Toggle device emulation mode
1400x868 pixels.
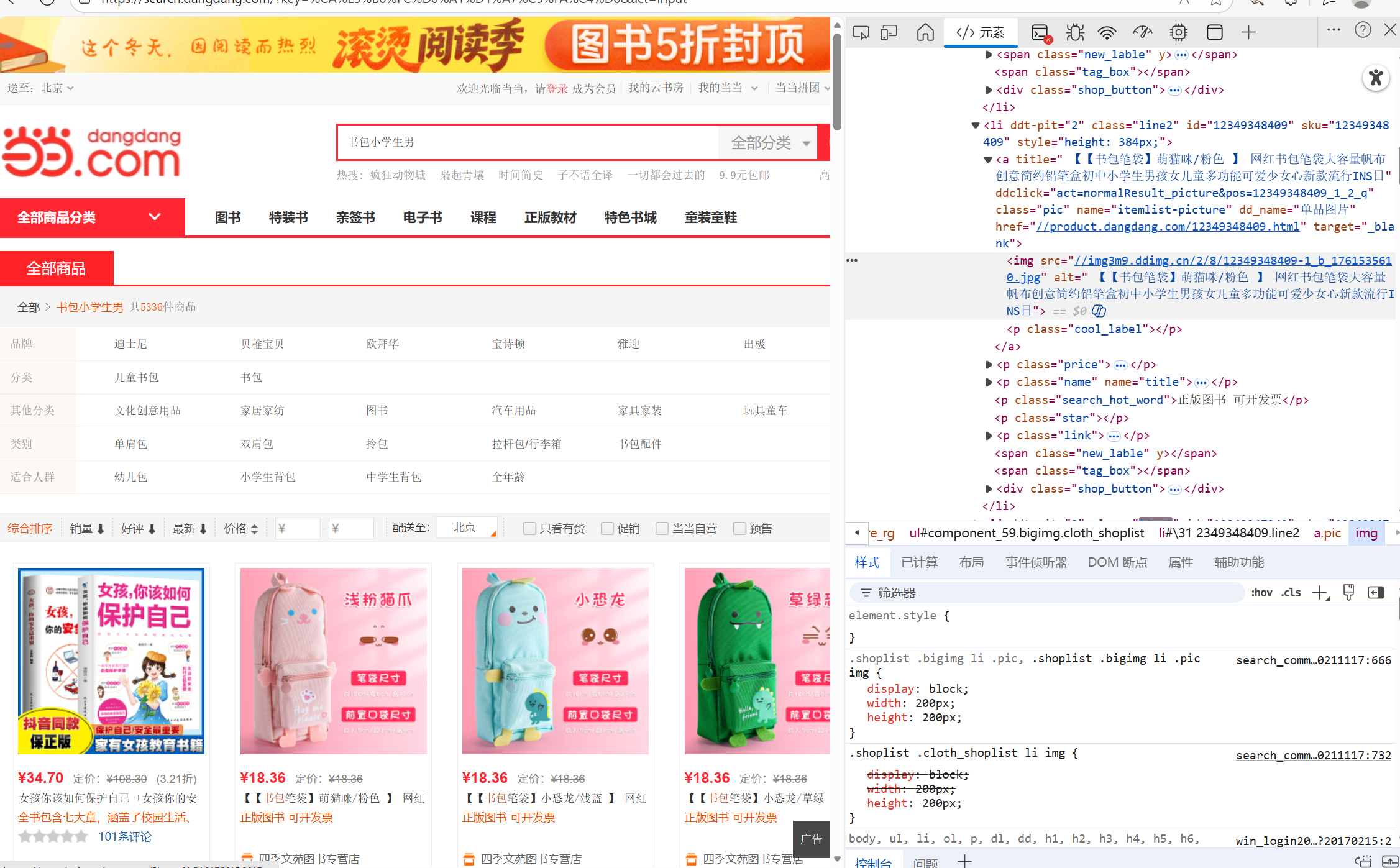tap(889, 32)
